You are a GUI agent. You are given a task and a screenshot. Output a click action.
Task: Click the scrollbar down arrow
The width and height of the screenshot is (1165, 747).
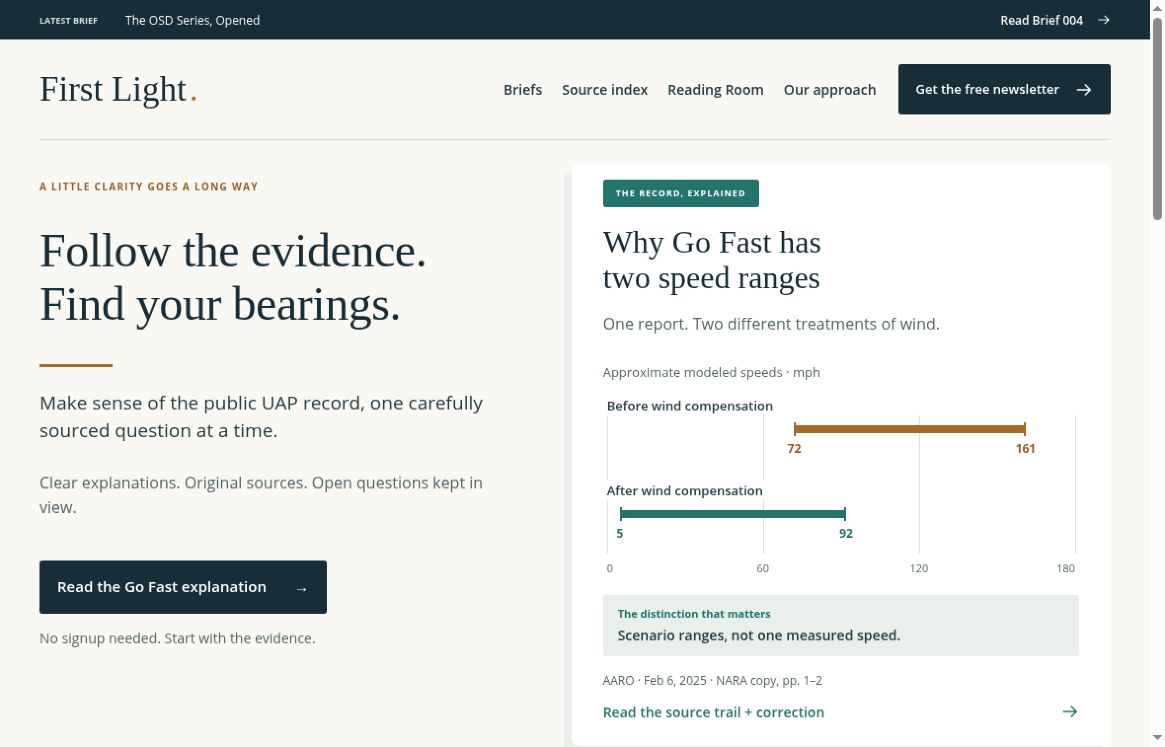[1157, 737]
